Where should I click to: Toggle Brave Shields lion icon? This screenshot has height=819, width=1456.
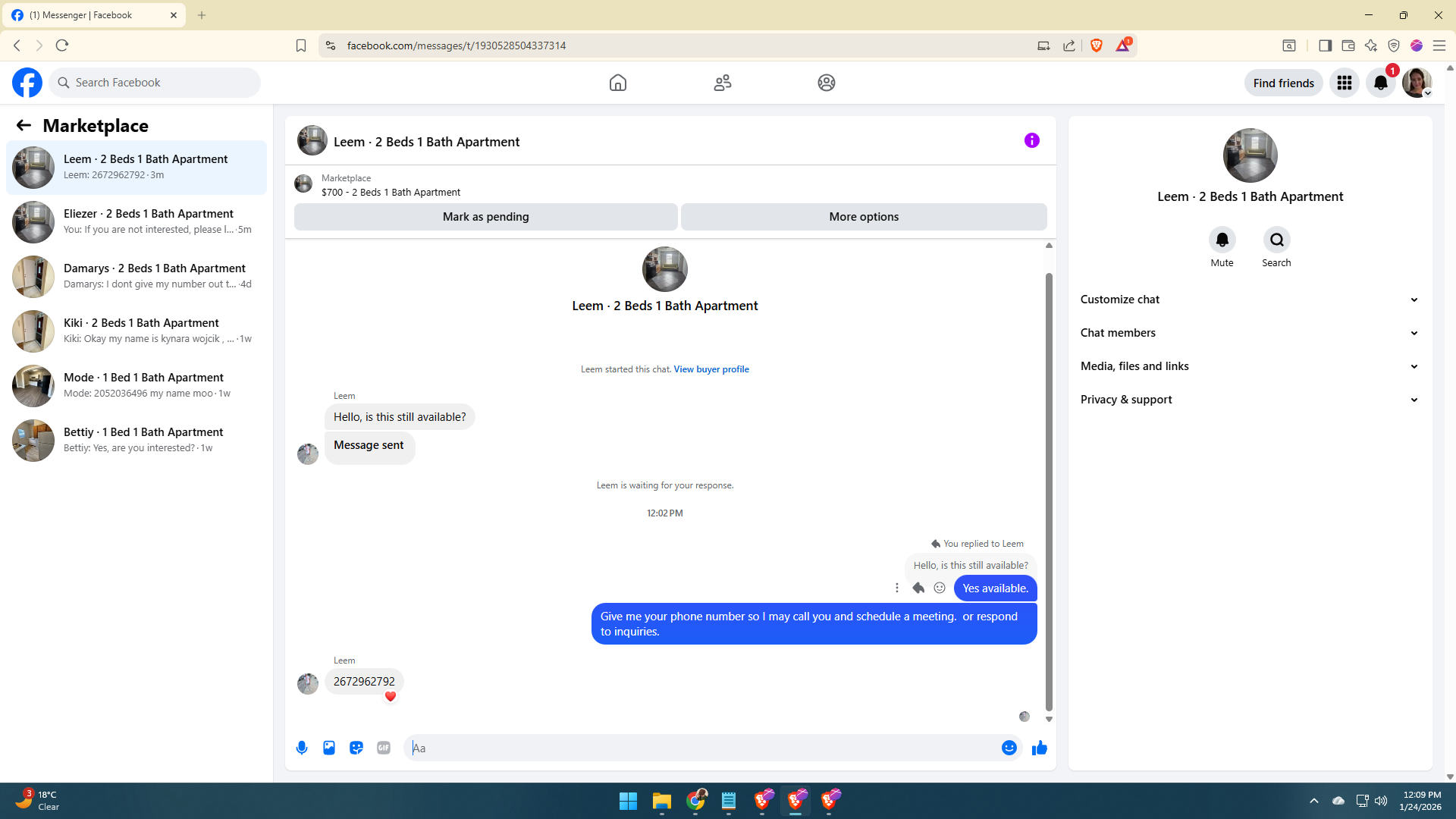[1097, 45]
